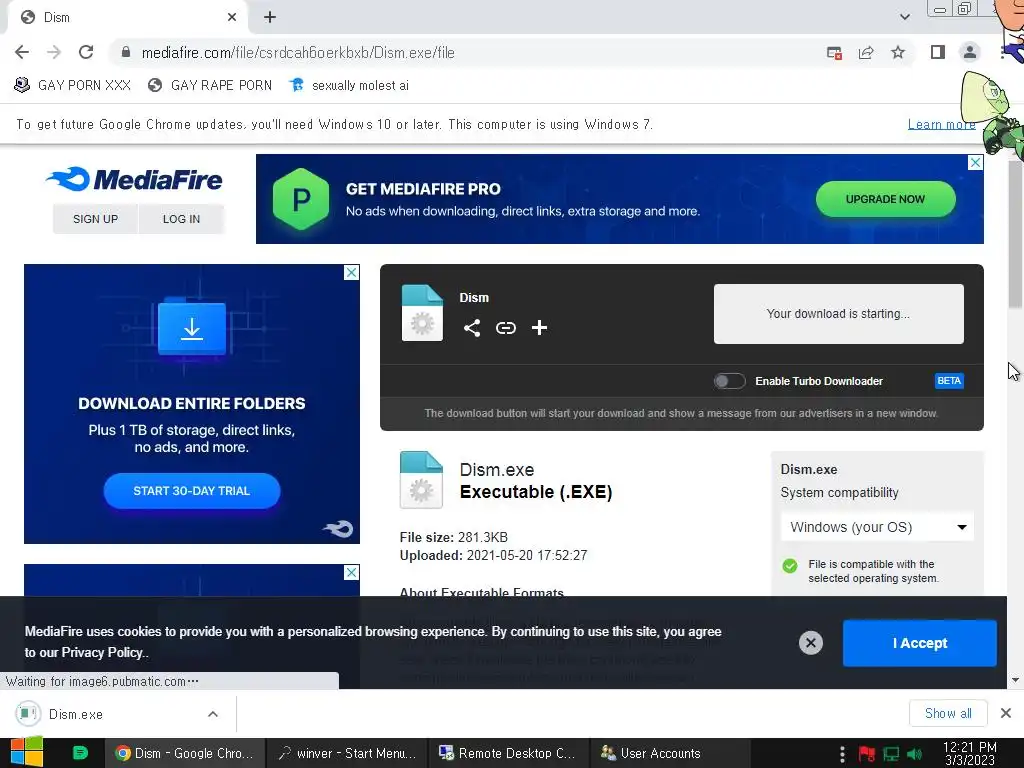Toggle the Chrome side panel icon
The image size is (1024, 768).
coord(938,52)
